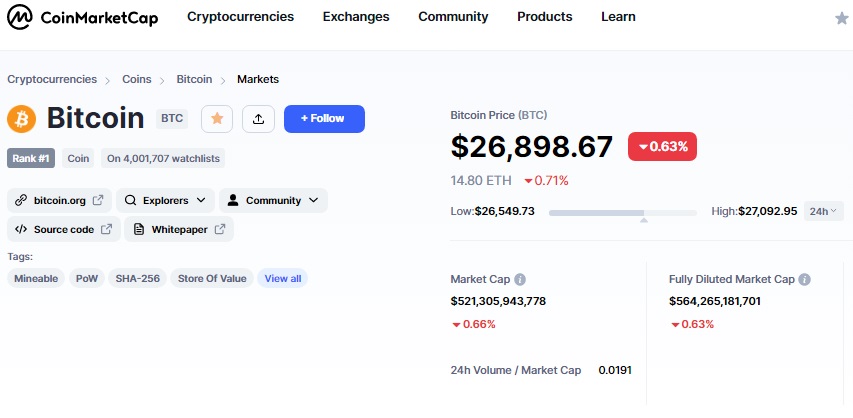Click the CoinMarketCap logo
The width and height of the screenshot is (853, 418).
coord(83,17)
